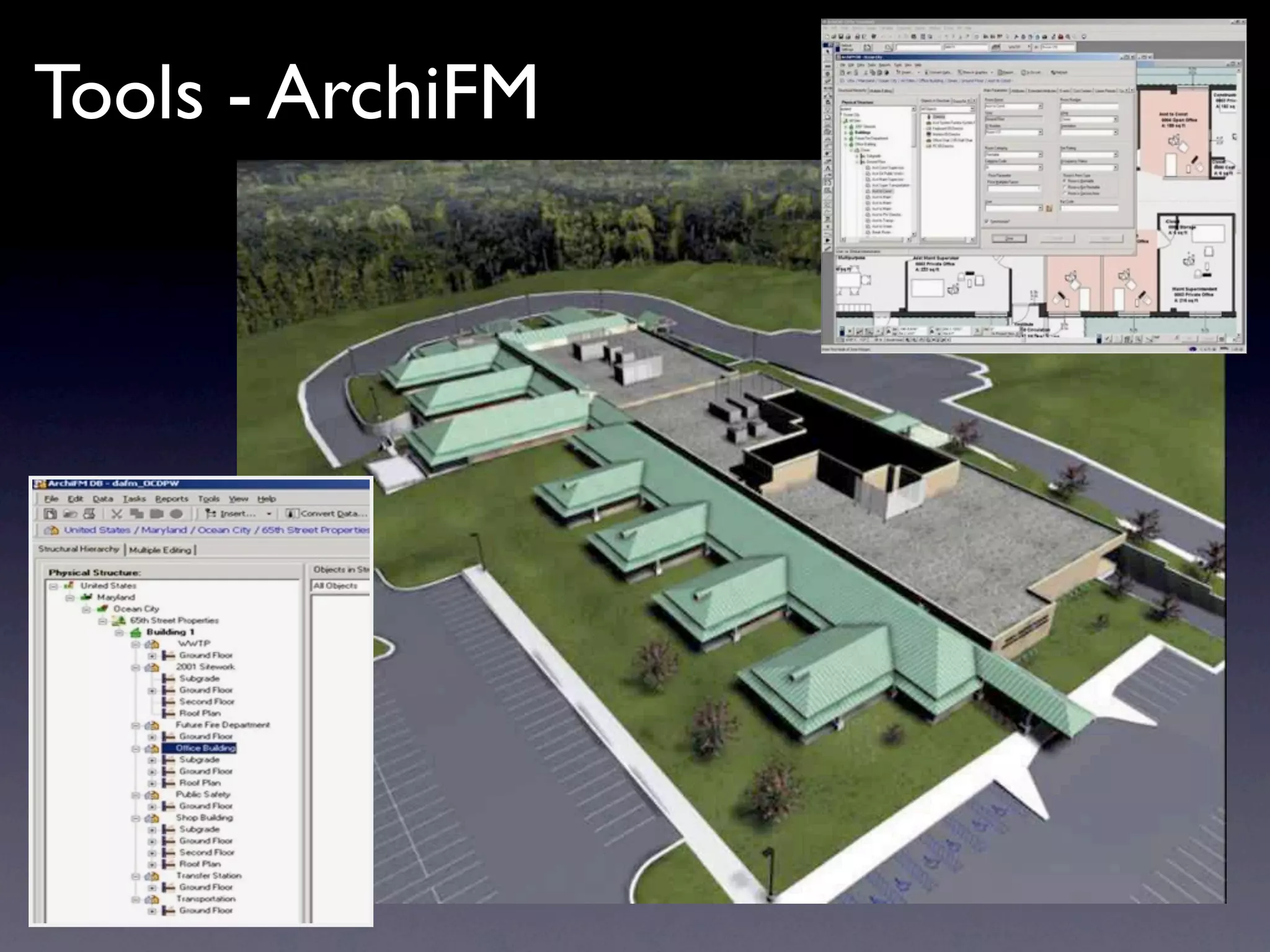Click the Cut scissors toolbar icon
The image size is (1270, 952).
pyautogui.click(x=117, y=514)
